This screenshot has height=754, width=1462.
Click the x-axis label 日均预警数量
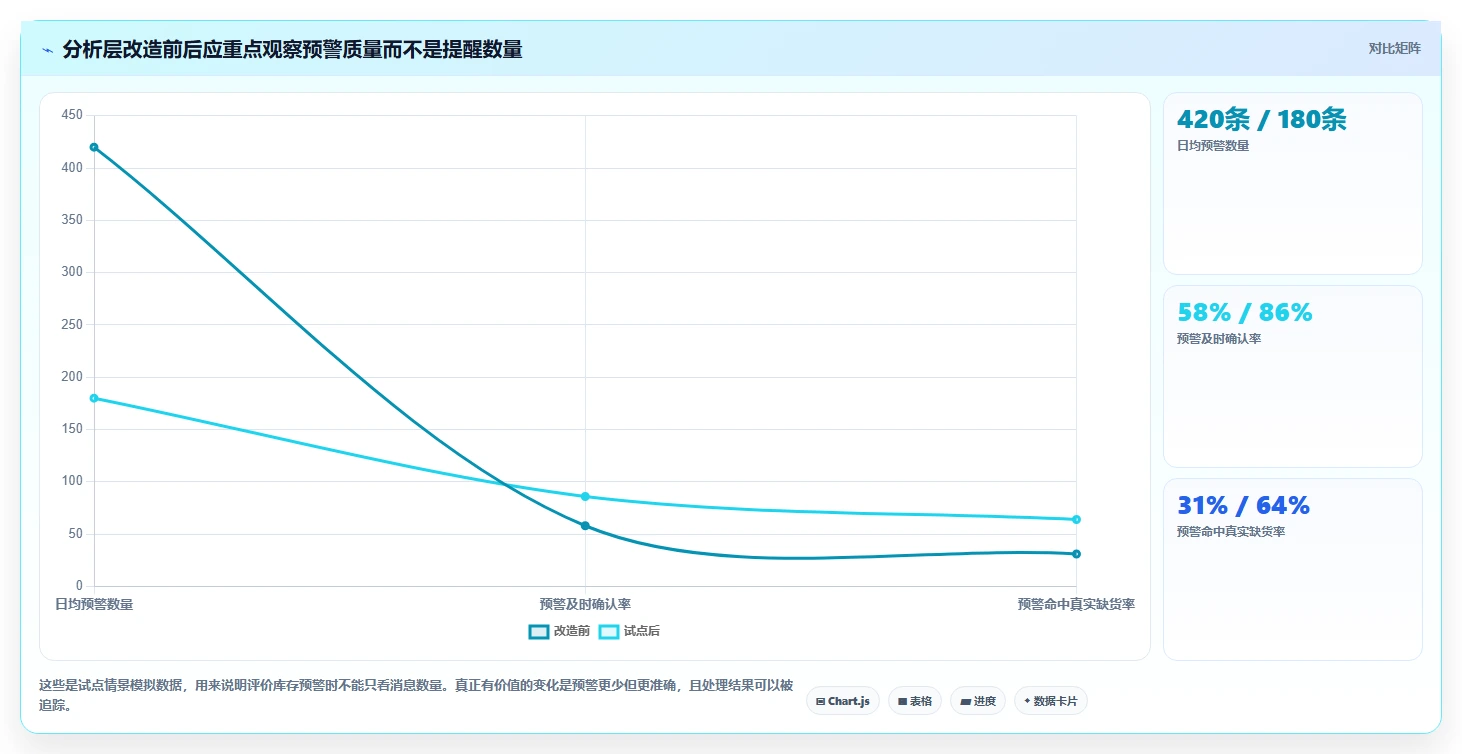tap(94, 604)
